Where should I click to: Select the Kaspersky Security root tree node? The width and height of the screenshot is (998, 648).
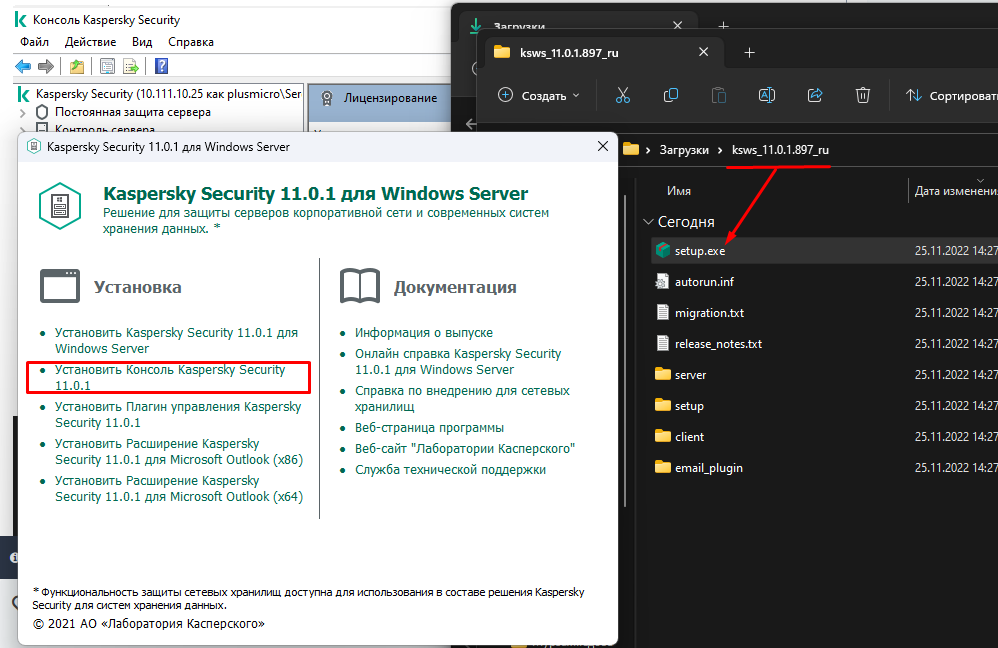168,94
